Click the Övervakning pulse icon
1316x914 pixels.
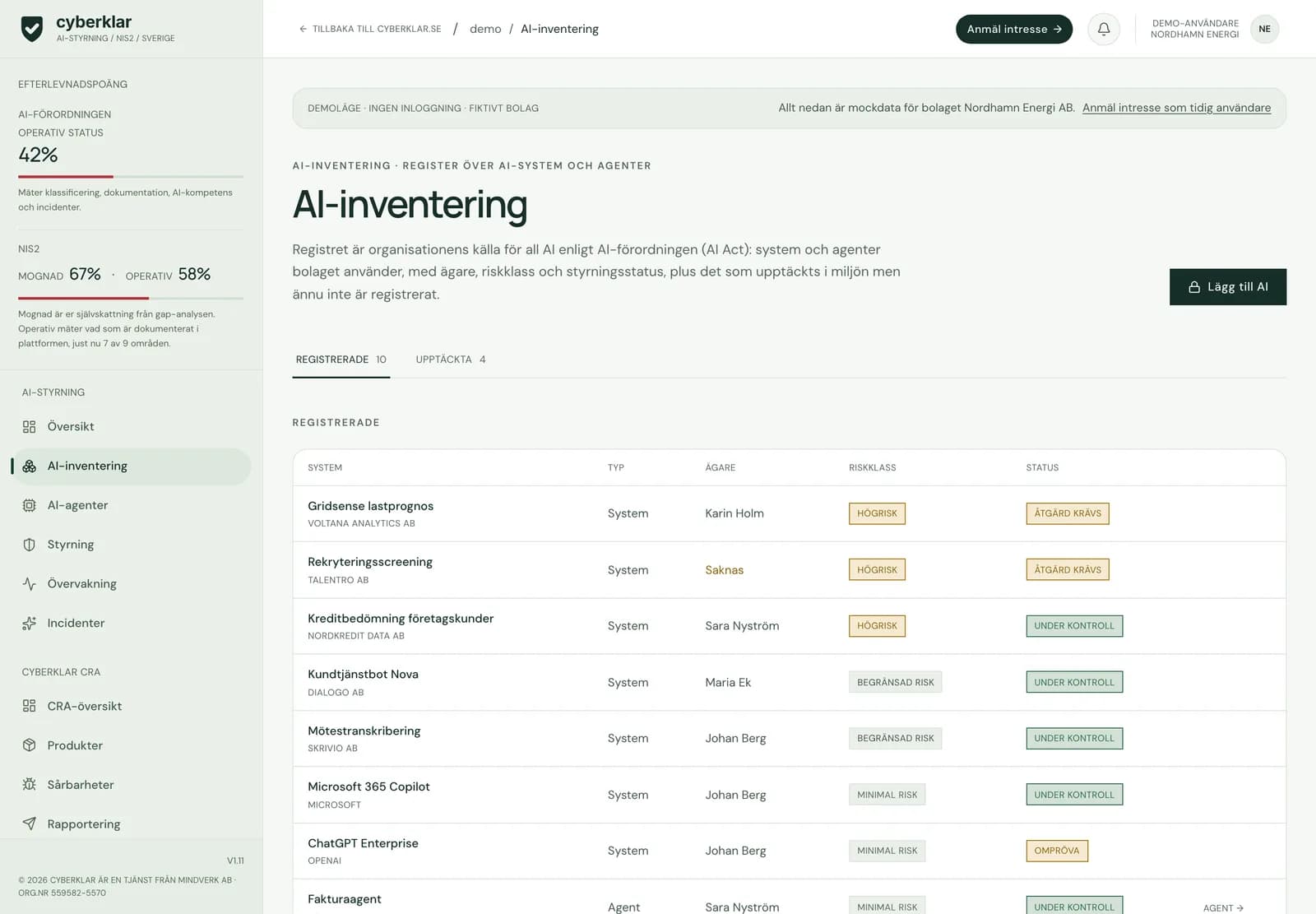click(30, 584)
